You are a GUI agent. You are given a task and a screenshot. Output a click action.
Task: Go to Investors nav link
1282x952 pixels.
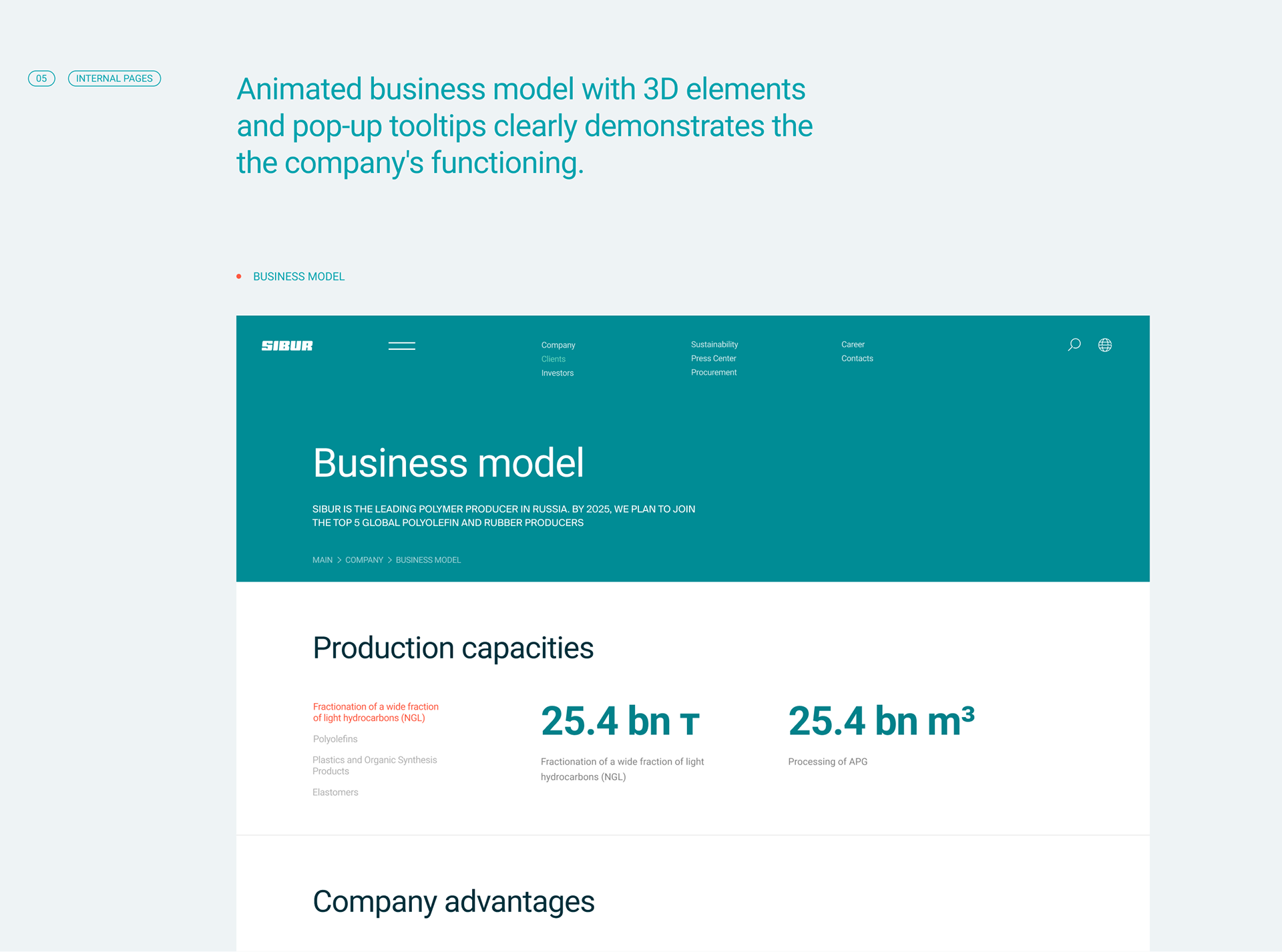click(x=557, y=373)
